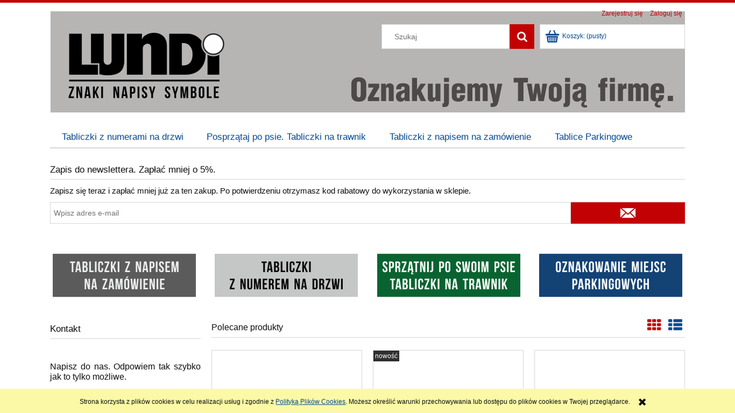
Task: Open Polityką Plików Cookies link
Action: pos(310,402)
